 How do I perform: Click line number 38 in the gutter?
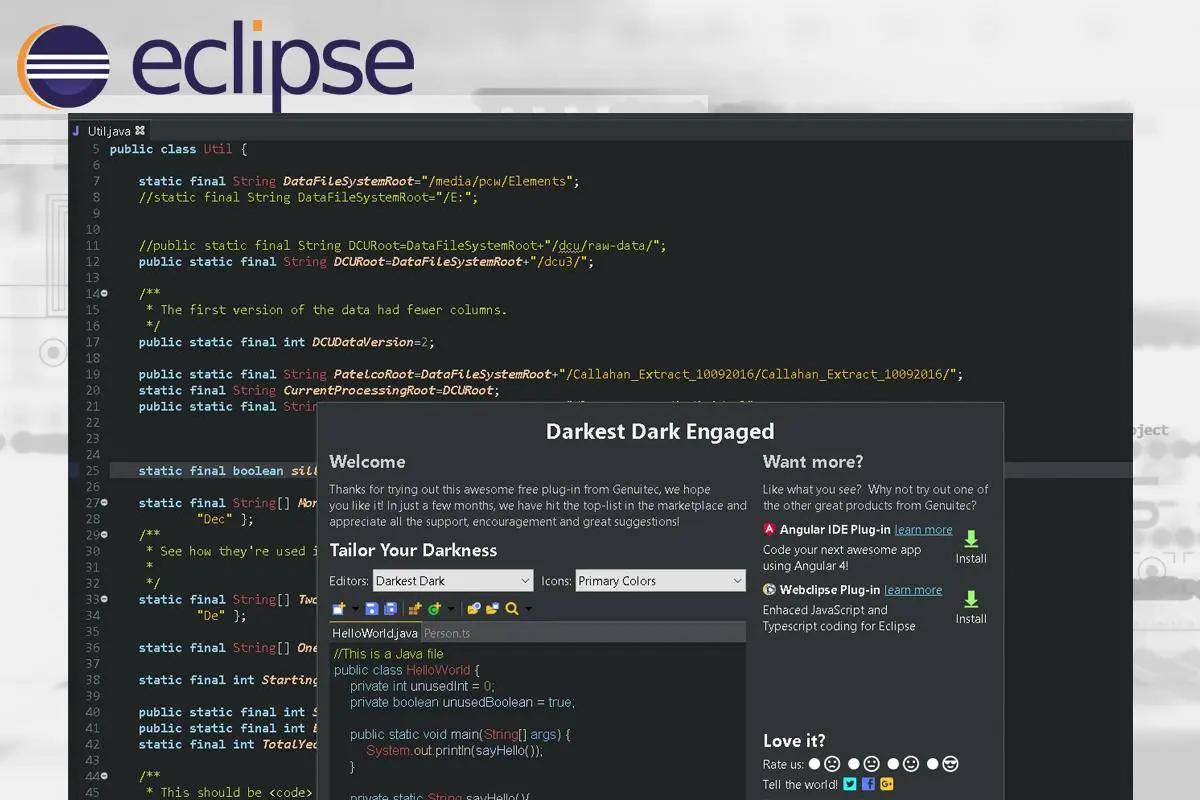click(x=92, y=680)
